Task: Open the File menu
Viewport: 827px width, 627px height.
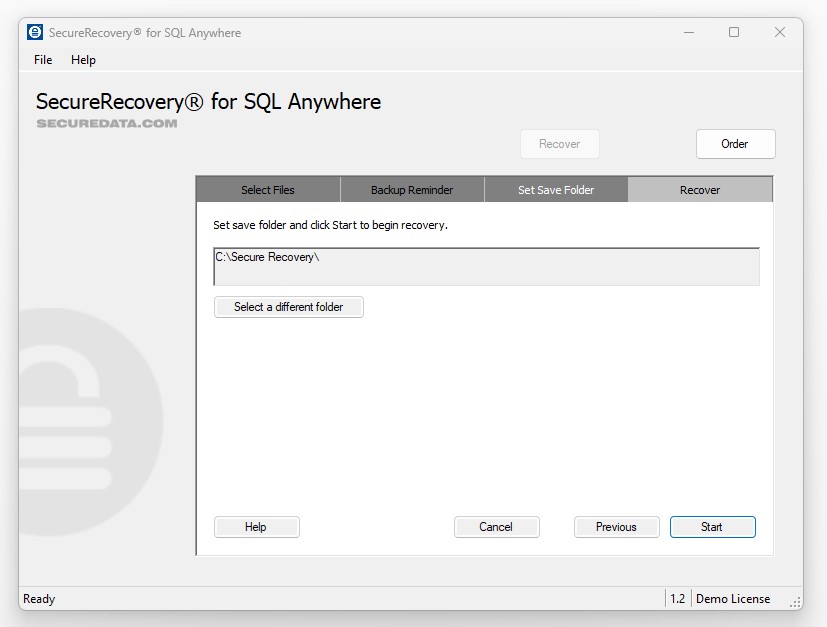Action: pyautogui.click(x=42, y=60)
